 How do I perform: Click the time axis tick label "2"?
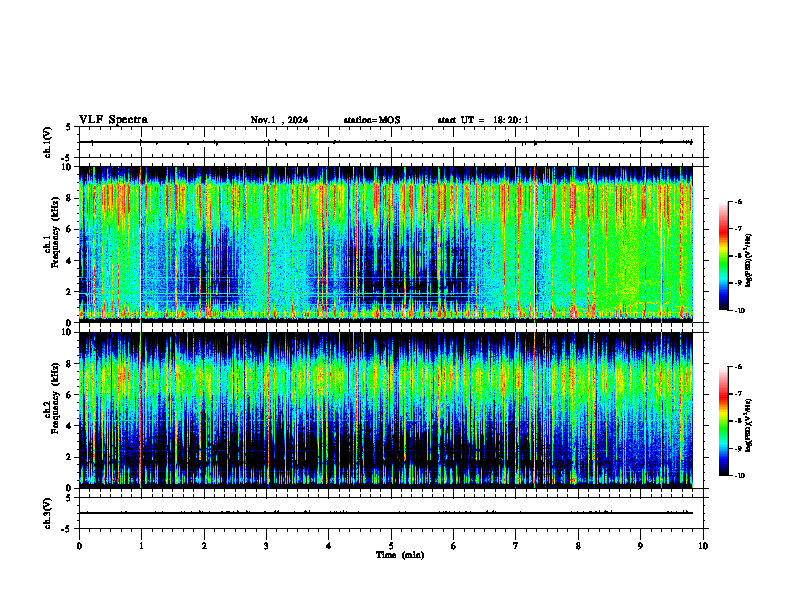[x=204, y=546]
